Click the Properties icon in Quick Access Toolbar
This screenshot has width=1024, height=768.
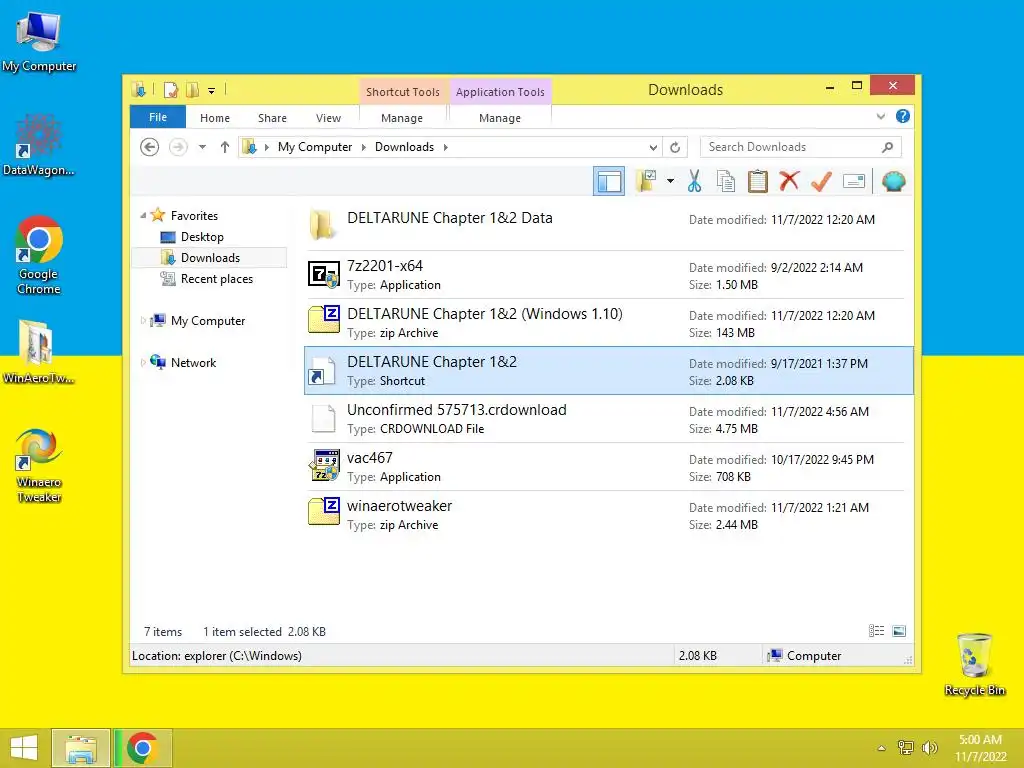[170, 89]
